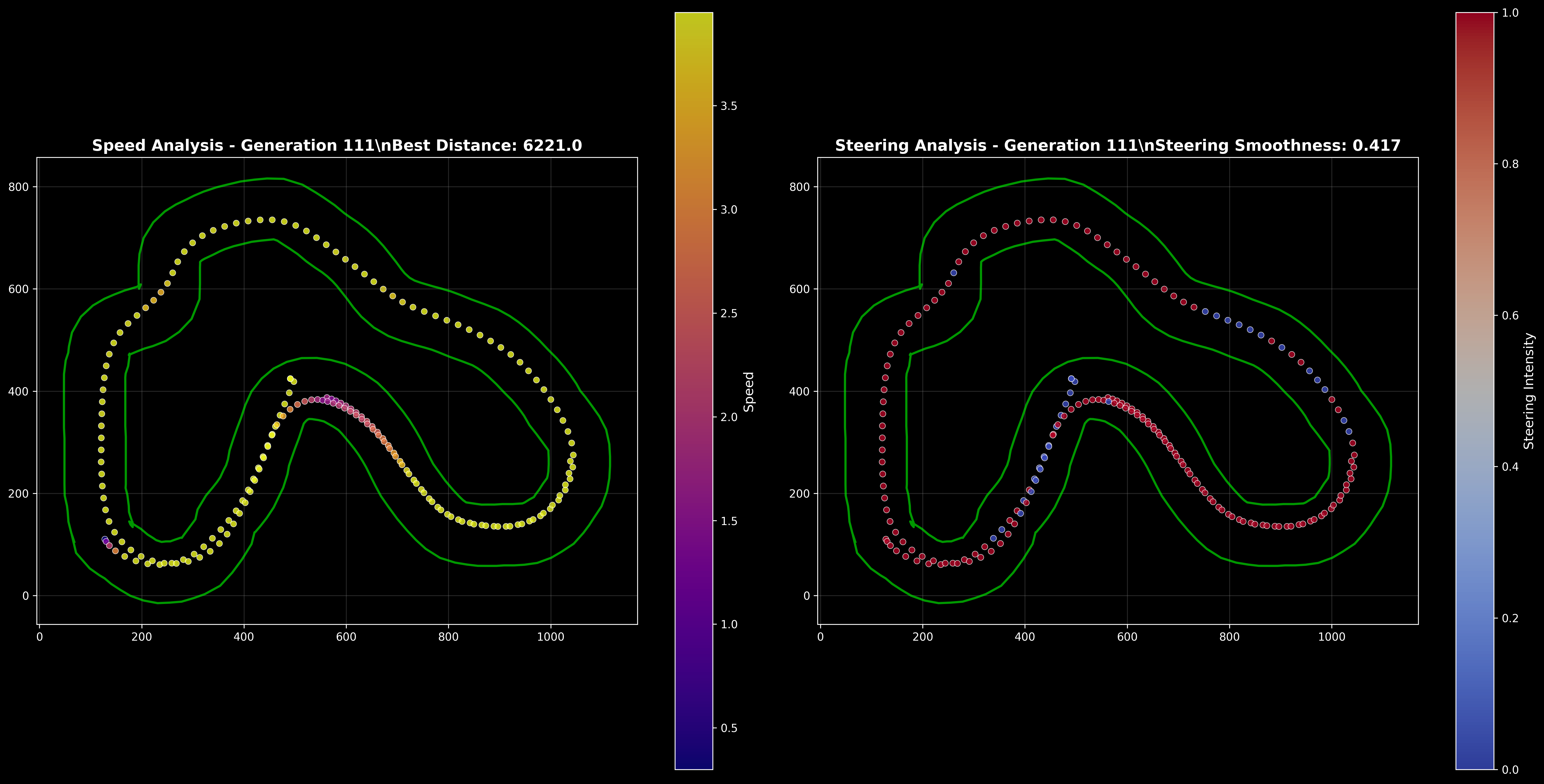
Task: Click the 1.0 tick on Steering colorbar
Action: [1510, 13]
